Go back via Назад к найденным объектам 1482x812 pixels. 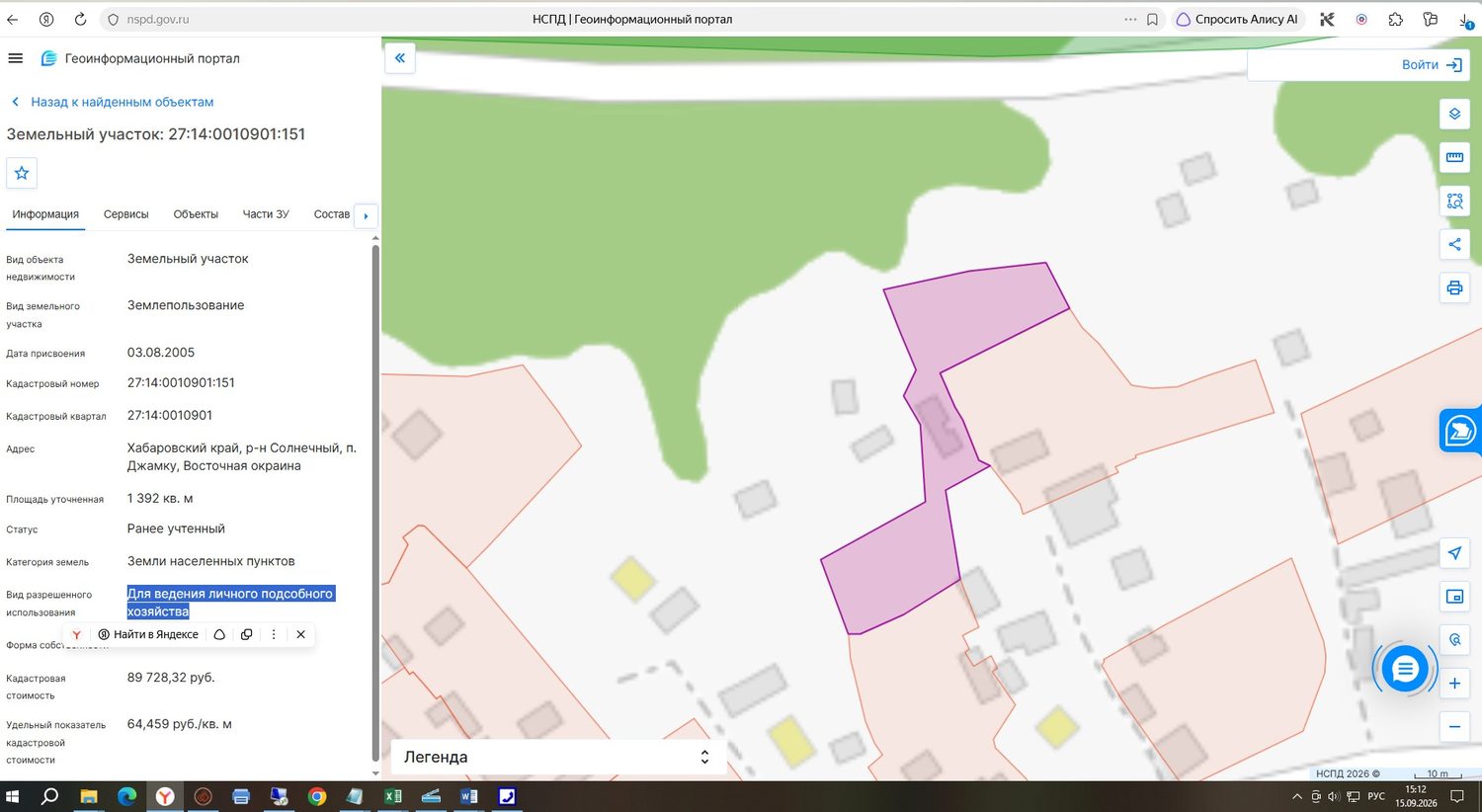(112, 102)
